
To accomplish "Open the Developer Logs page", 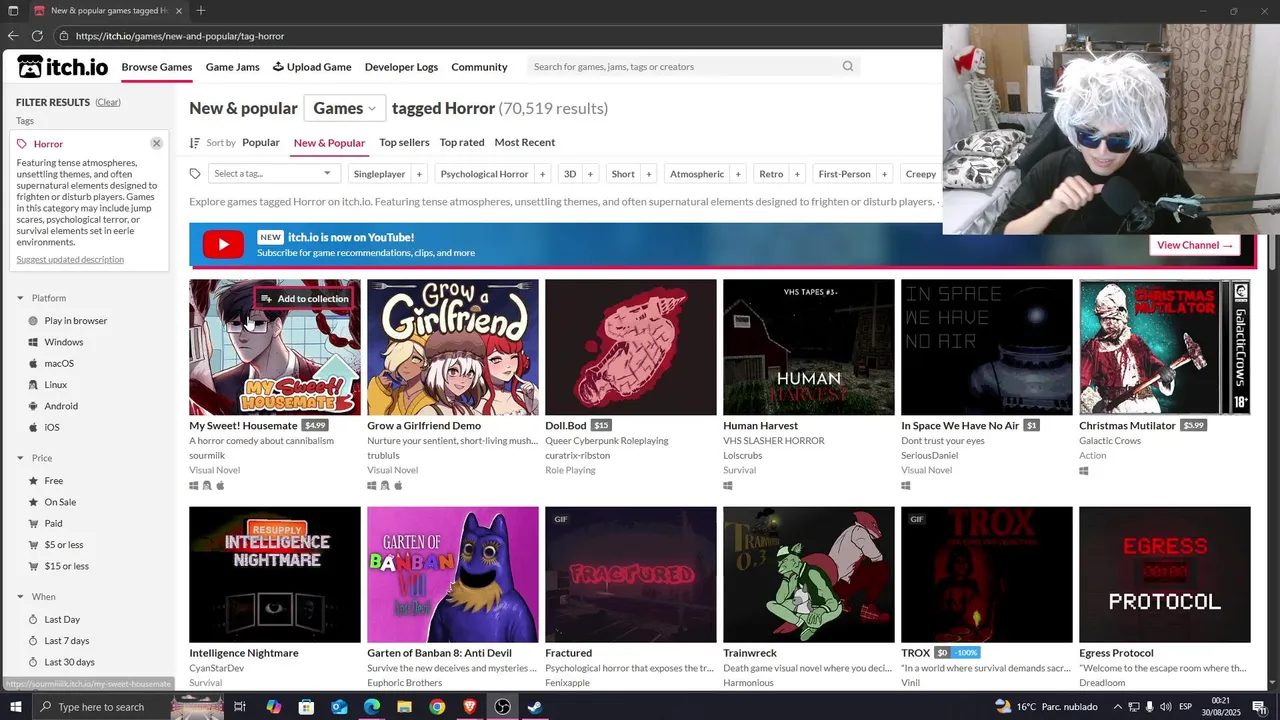I will point(401,67).
